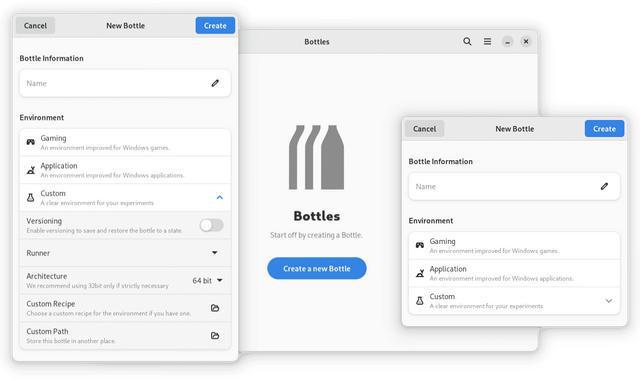The image size is (640, 381).
Task: Click flask Custom icon in left dialog
Action: coord(31,198)
